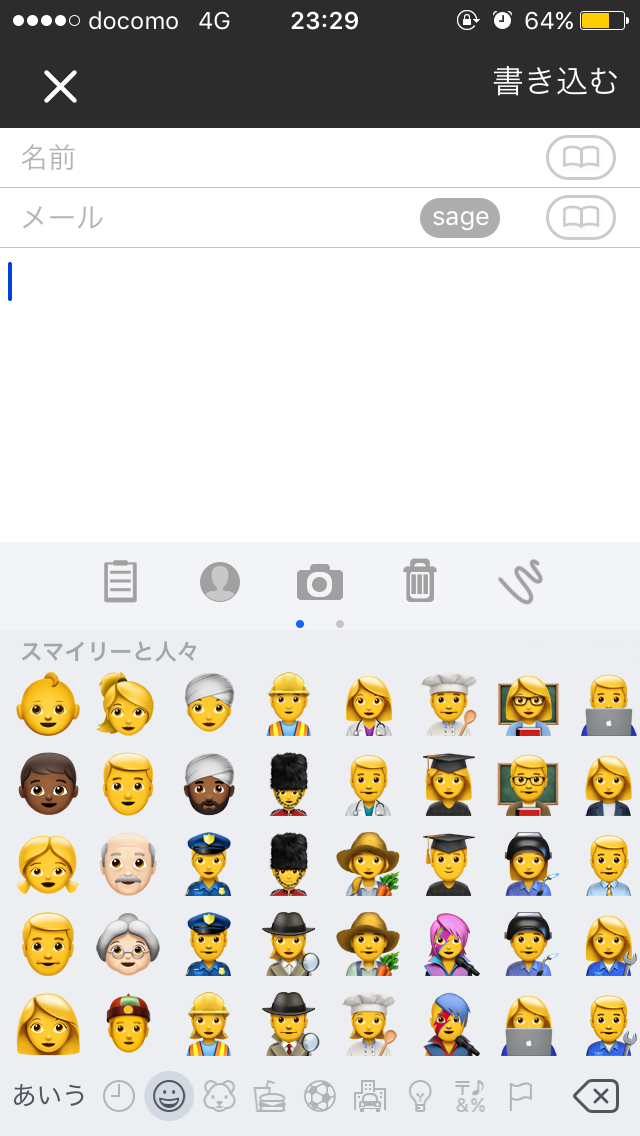Open name history book icon

click(x=581, y=157)
